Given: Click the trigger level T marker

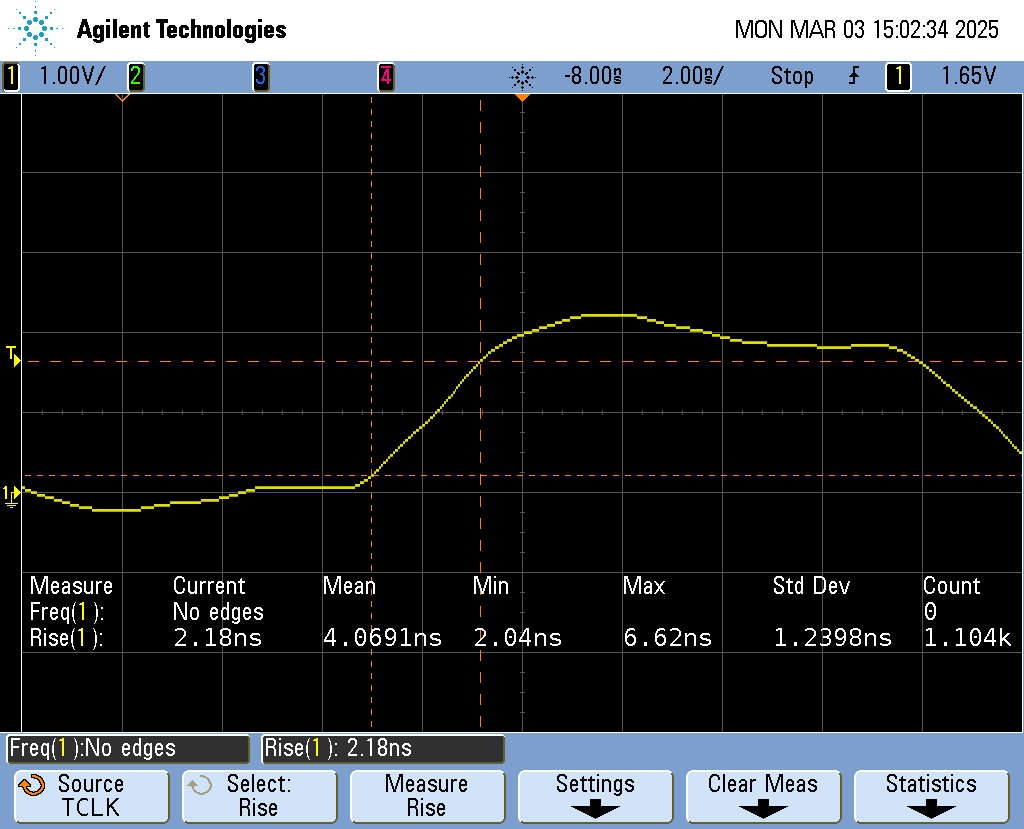Looking at the screenshot, I should click(x=13, y=355).
